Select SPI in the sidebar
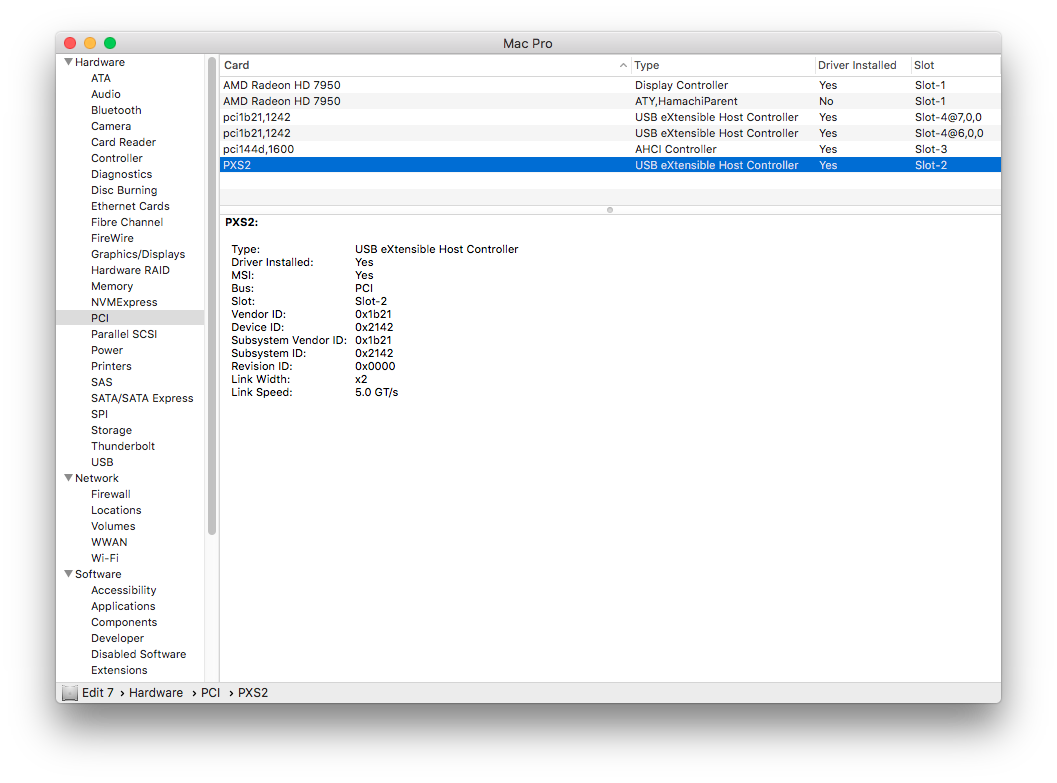 99,414
